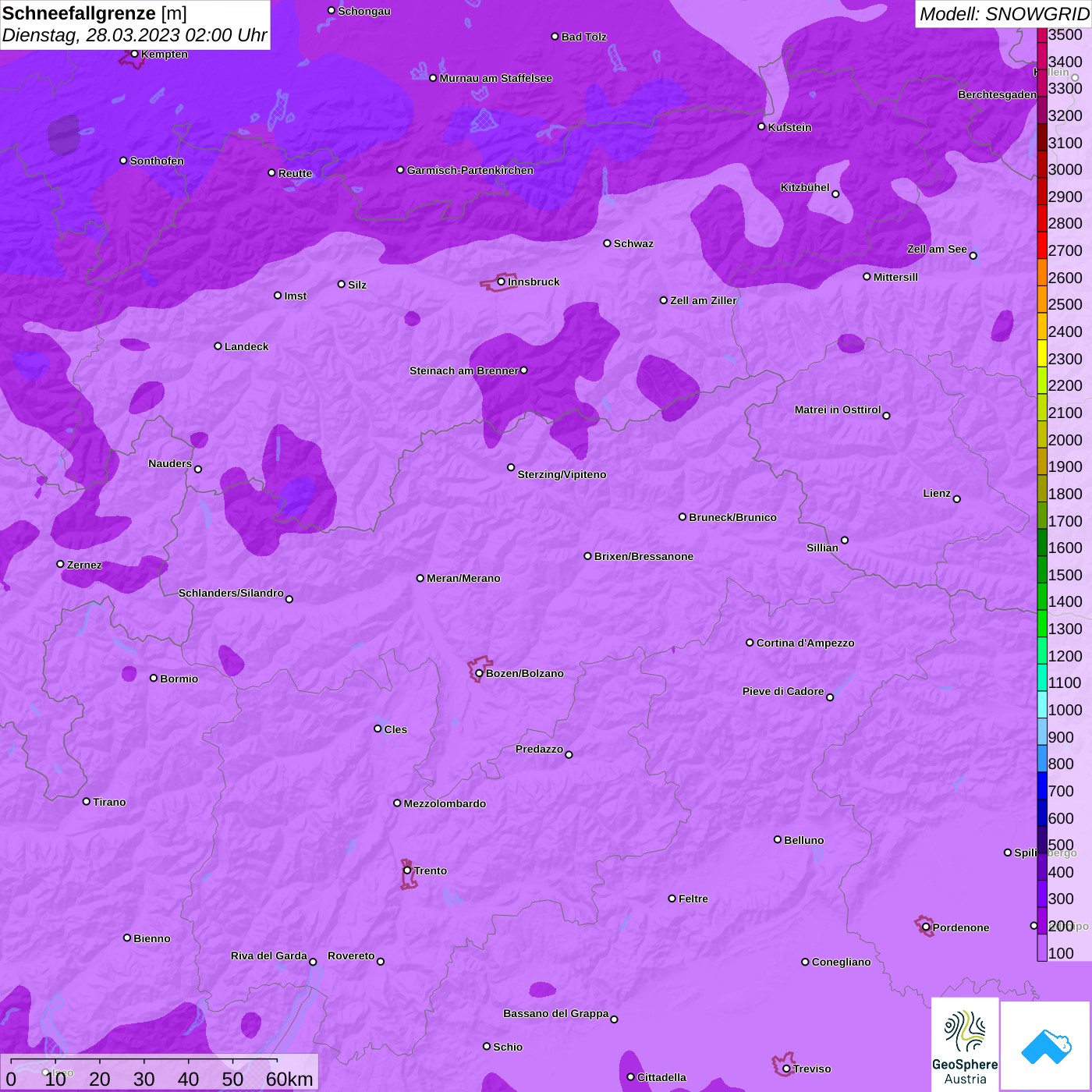Image resolution: width=1092 pixels, height=1092 pixels.
Task: Click the Nauders location dot
Action: pyautogui.click(x=198, y=469)
